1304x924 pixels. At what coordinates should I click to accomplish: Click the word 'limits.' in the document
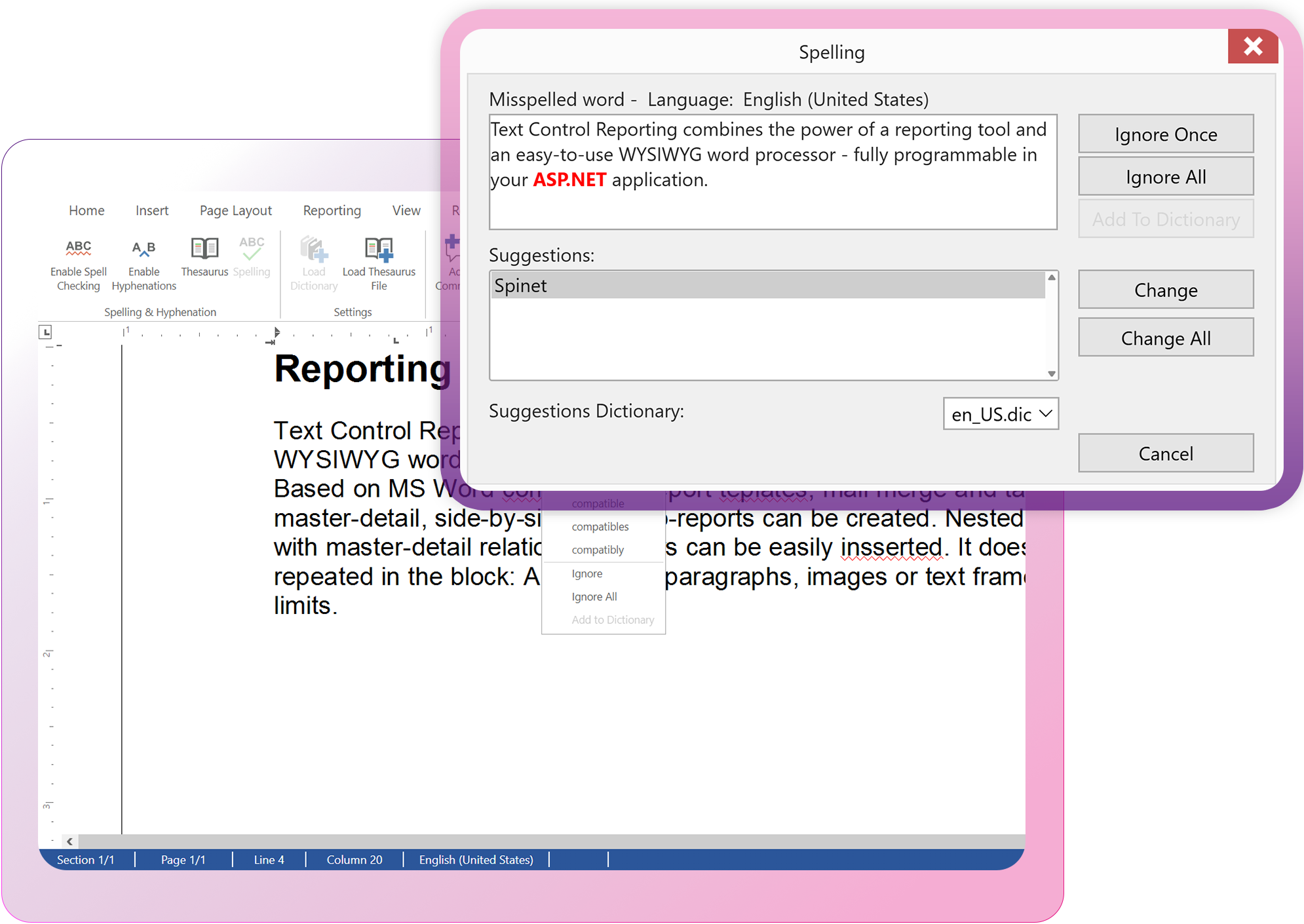click(305, 606)
